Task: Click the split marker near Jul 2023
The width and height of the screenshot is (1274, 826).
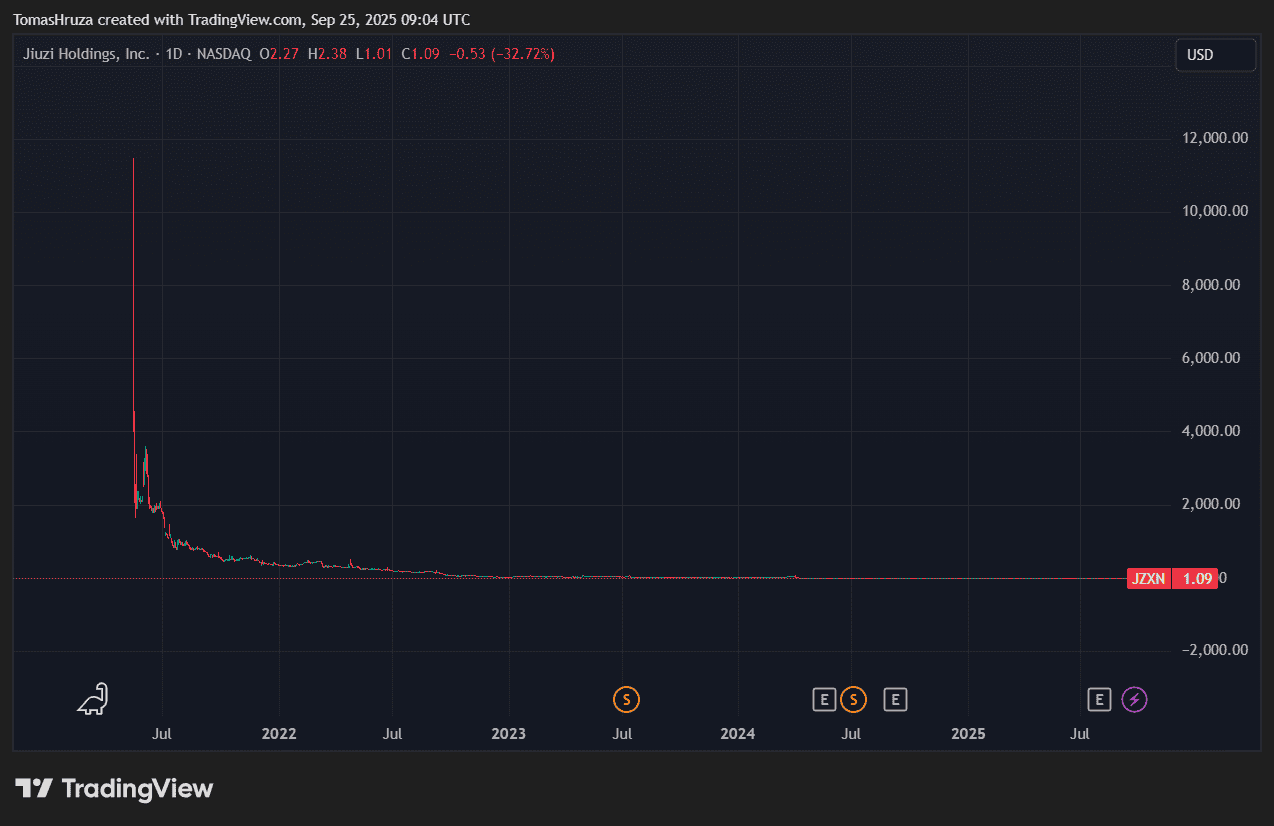Action: (x=626, y=700)
